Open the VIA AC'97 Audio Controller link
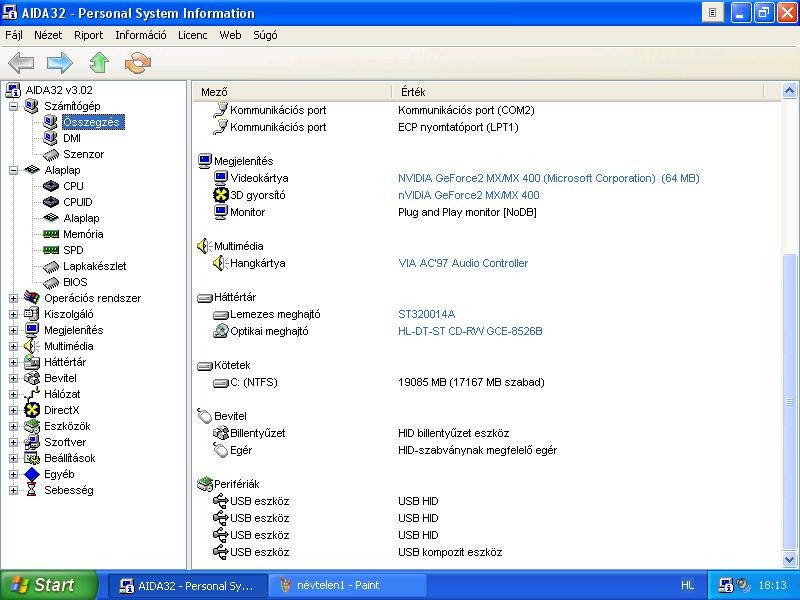The image size is (800, 600). point(463,263)
